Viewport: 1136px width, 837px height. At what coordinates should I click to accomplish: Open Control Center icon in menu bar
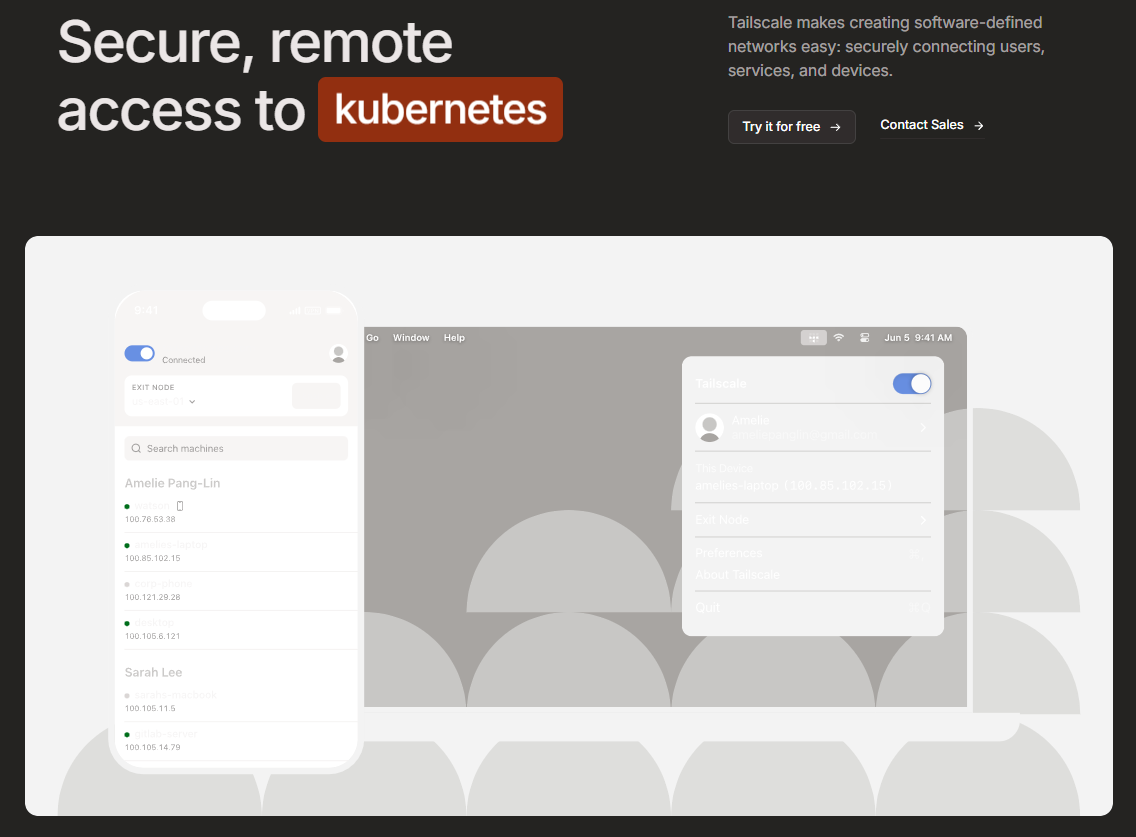pyautogui.click(x=865, y=338)
